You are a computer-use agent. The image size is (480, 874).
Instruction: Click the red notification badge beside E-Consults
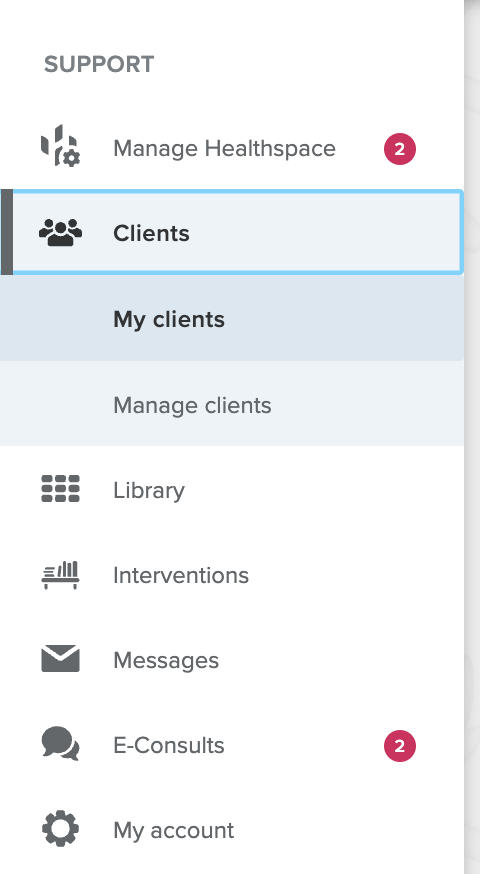(x=400, y=746)
